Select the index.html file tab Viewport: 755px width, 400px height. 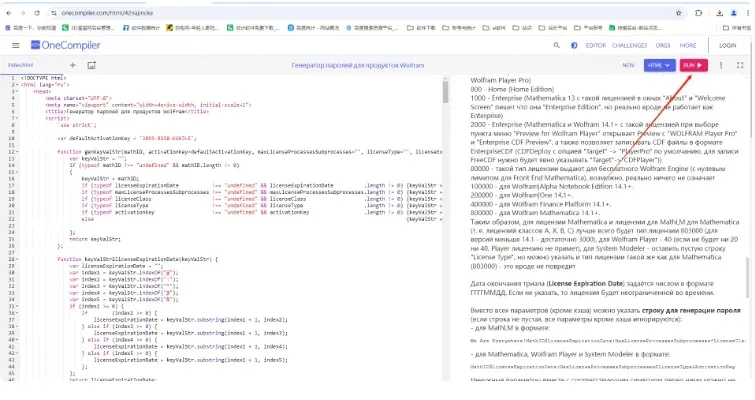pyautogui.click(x=21, y=65)
